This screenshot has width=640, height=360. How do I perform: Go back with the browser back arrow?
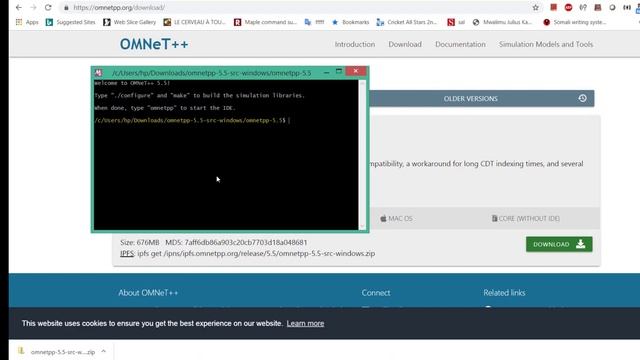19,7
